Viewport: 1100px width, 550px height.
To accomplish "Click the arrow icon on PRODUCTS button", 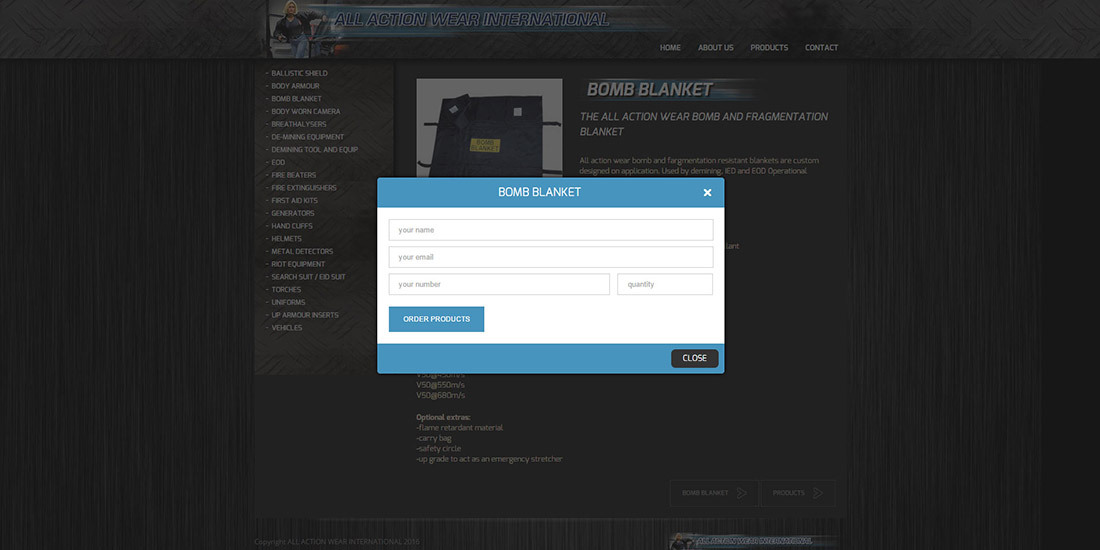I will 817,493.
